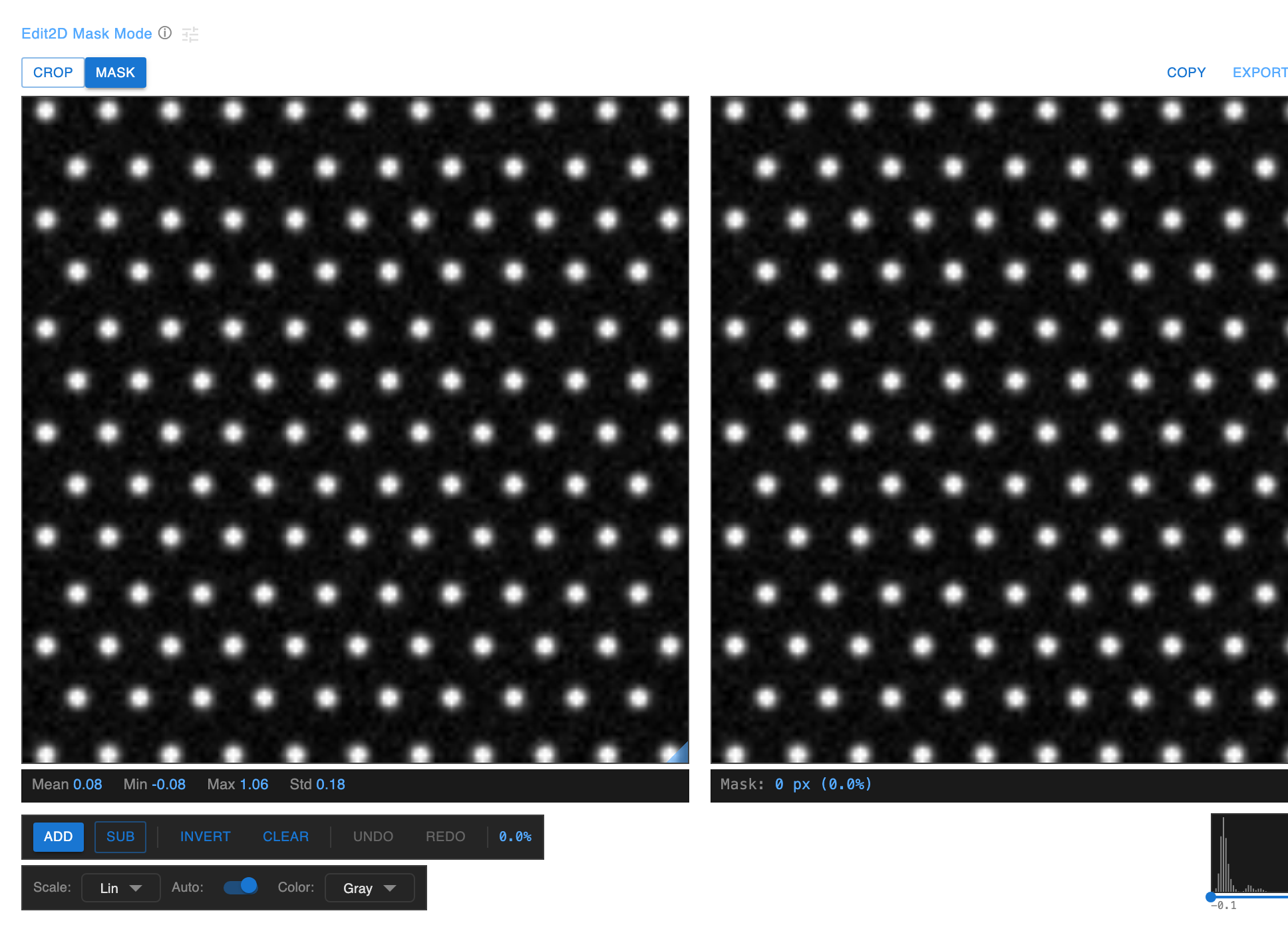Click the REDO button
Image resolution: width=1288 pixels, height=933 pixels.
coord(445,837)
